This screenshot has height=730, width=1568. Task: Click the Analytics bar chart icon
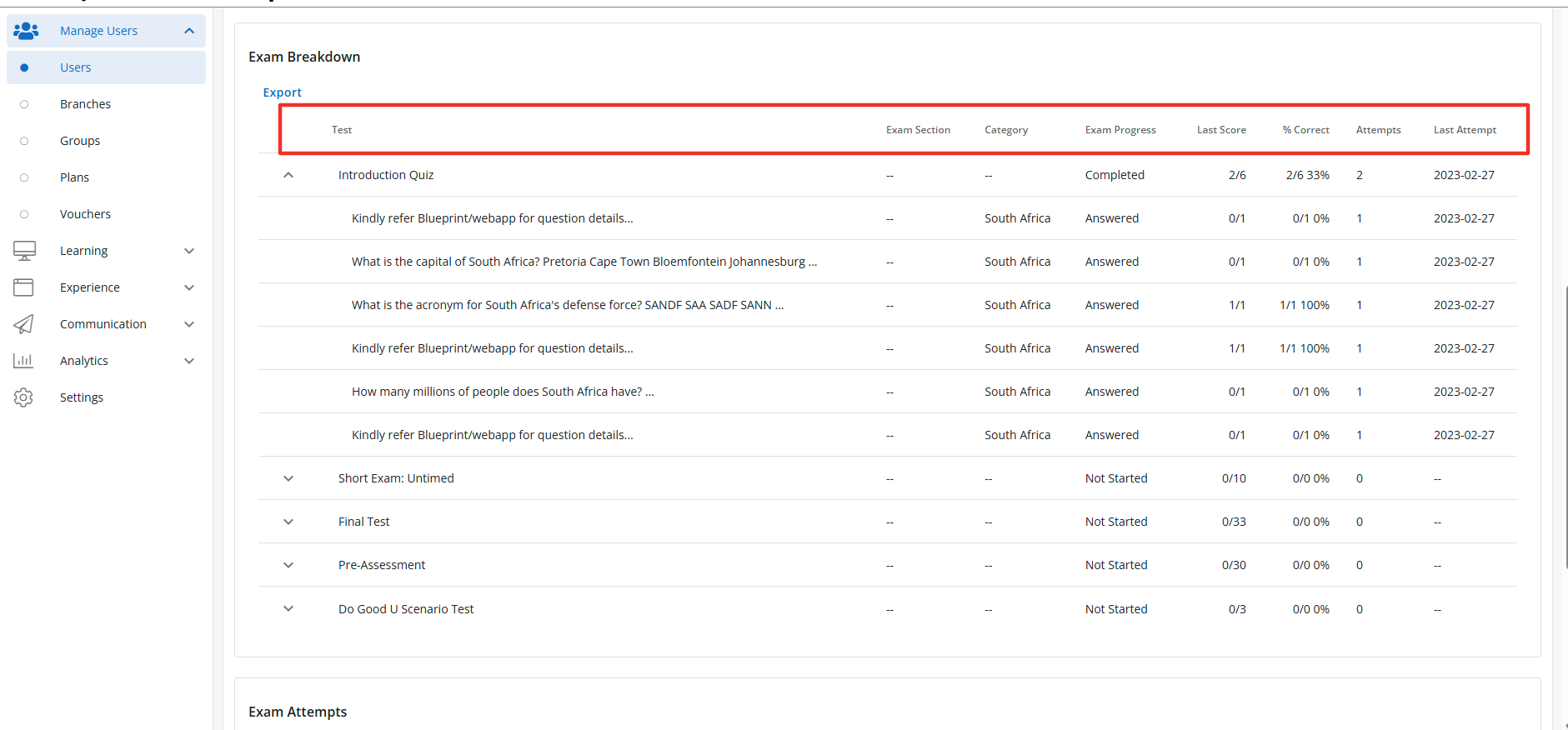click(x=23, y=361)
